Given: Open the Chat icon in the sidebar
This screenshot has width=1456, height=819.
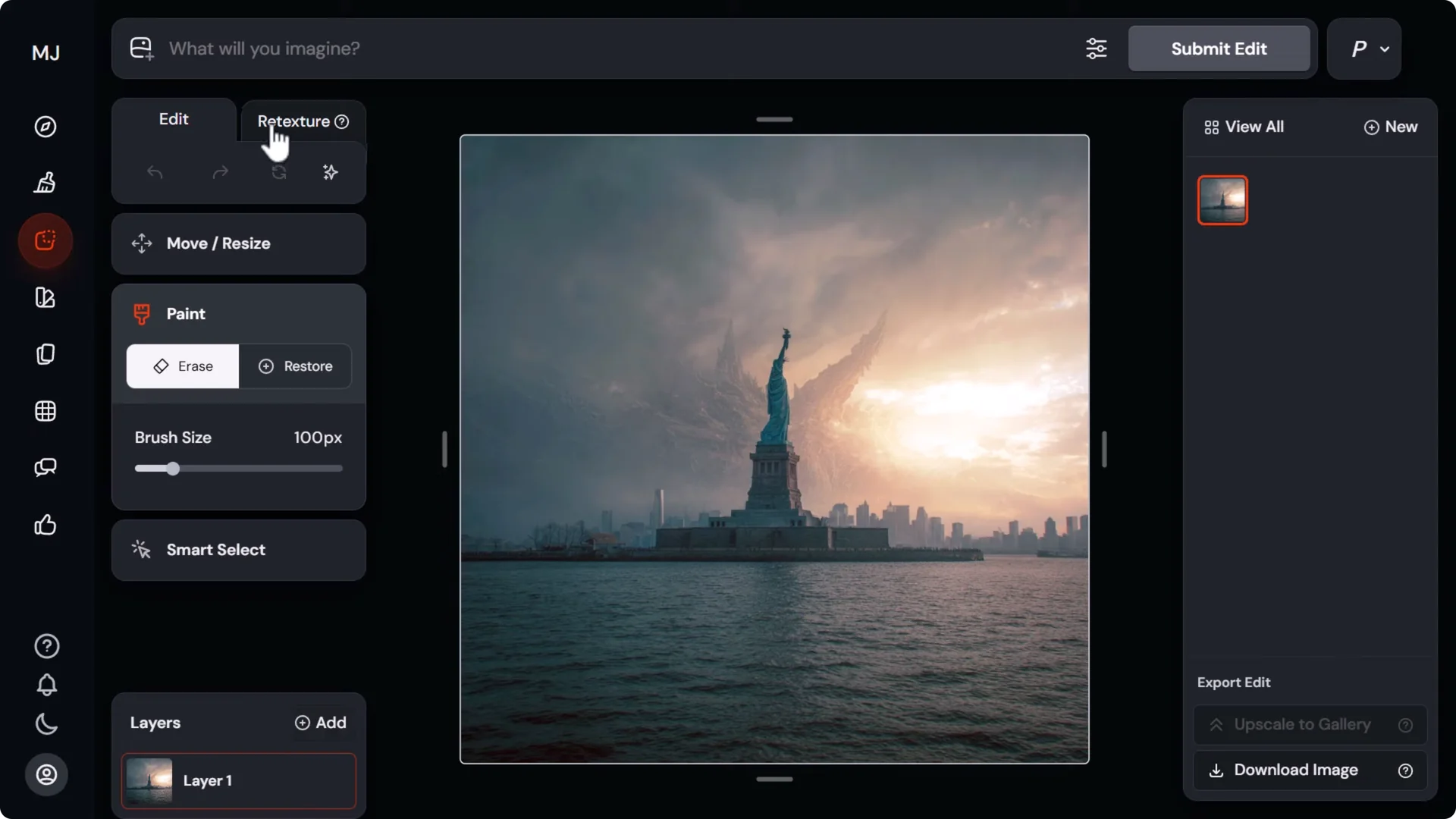Looking at the screenshot, I should pyautogui.click(x=45, y=467).
